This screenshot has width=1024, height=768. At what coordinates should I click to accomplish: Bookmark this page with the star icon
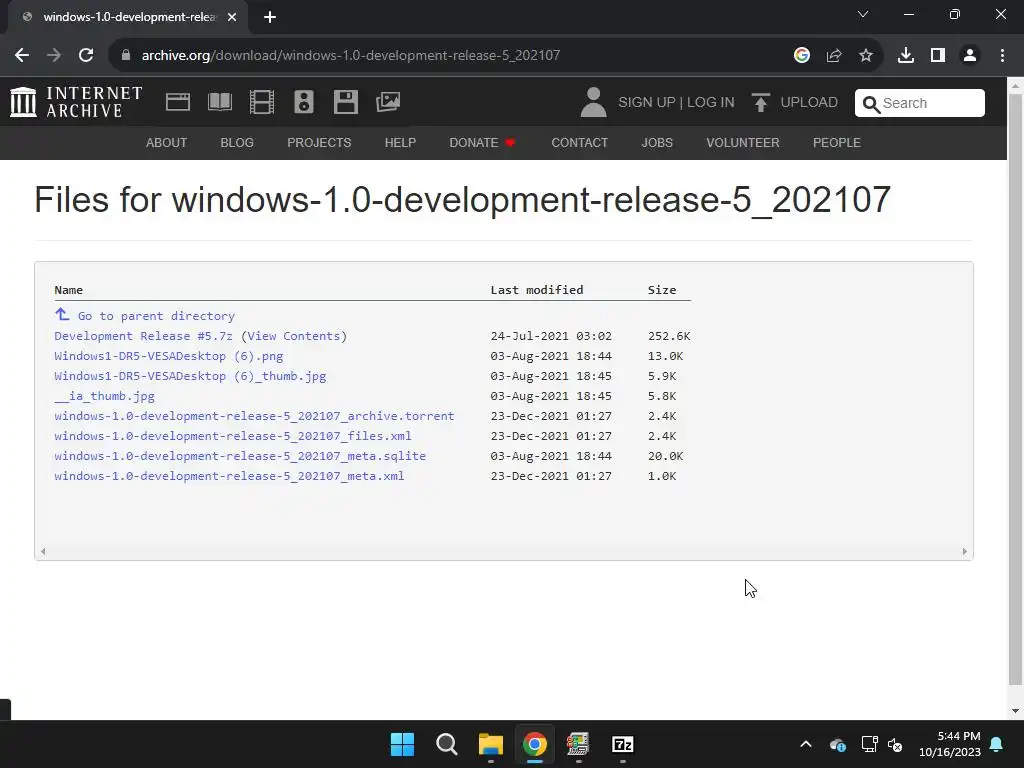point(866,56)
